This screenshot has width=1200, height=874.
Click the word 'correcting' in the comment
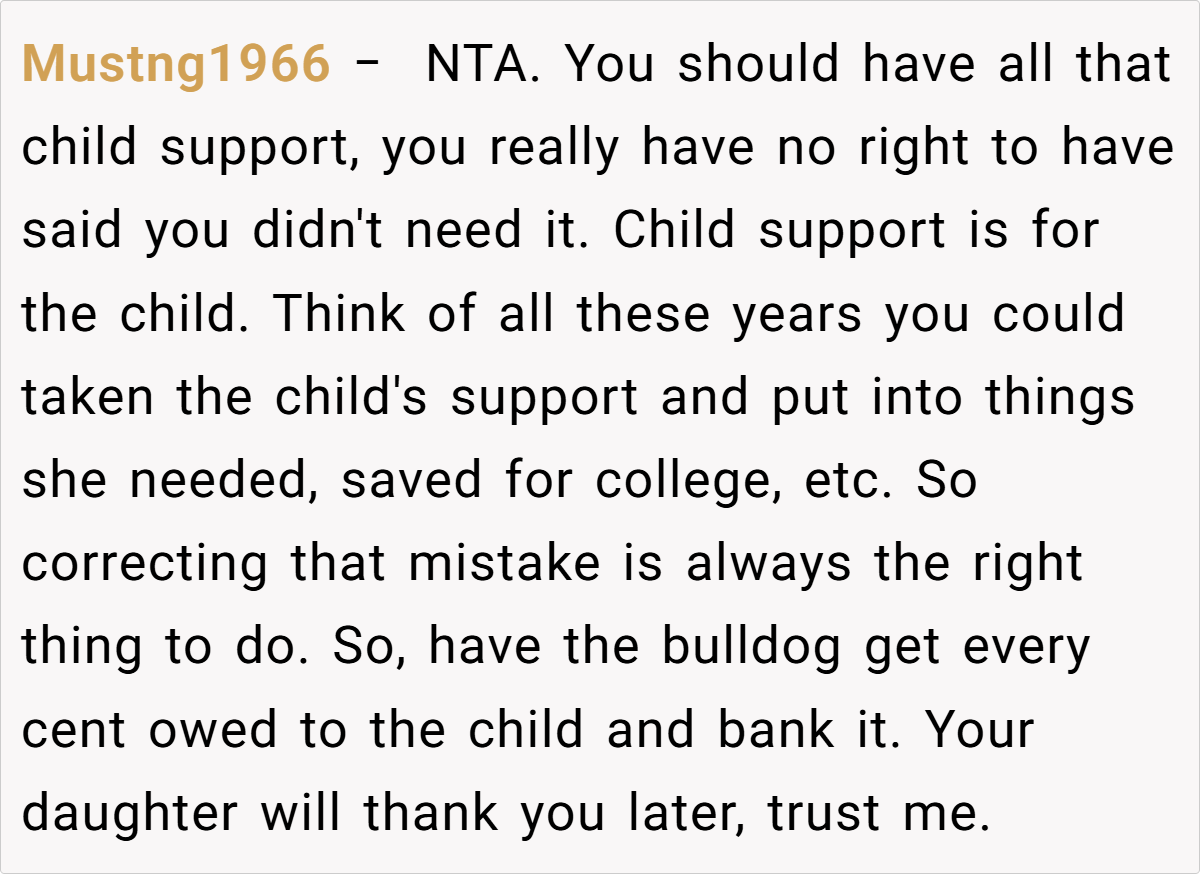pyautogui.click(x=145, y=563)
